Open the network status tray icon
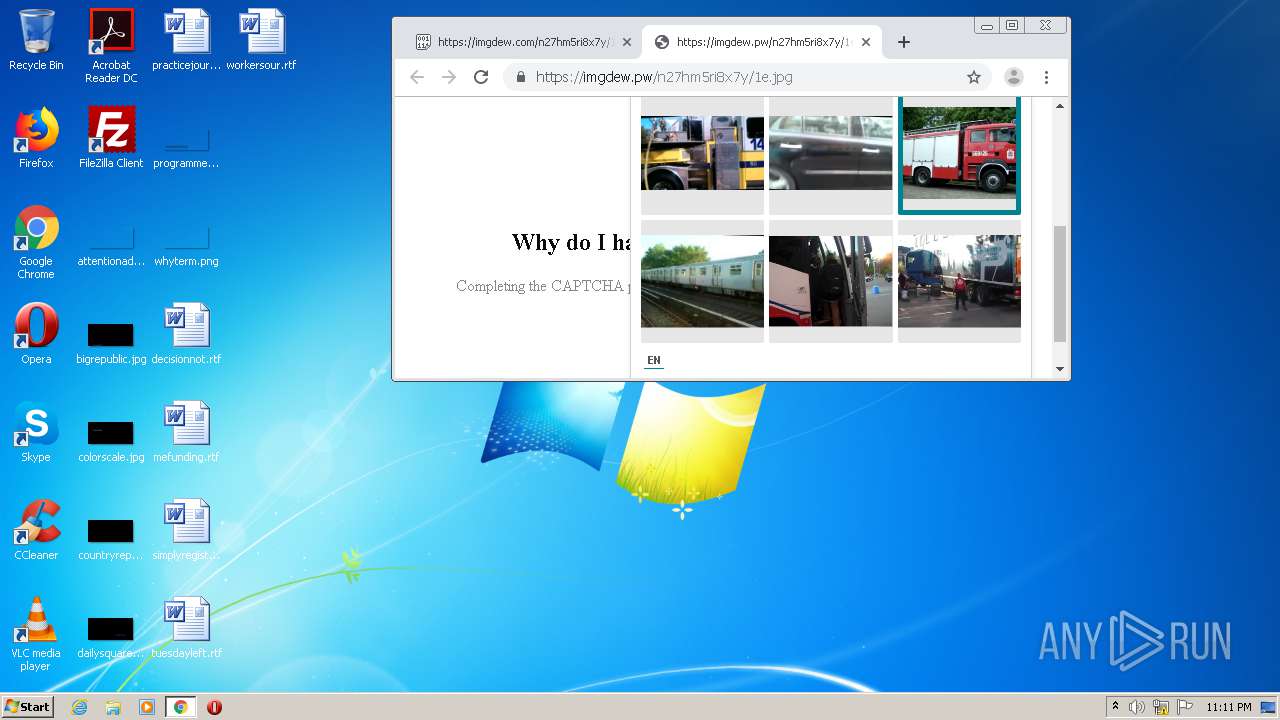This screenshot has width=1280, height=720. pyautogui.click(x=1161, y=707)
